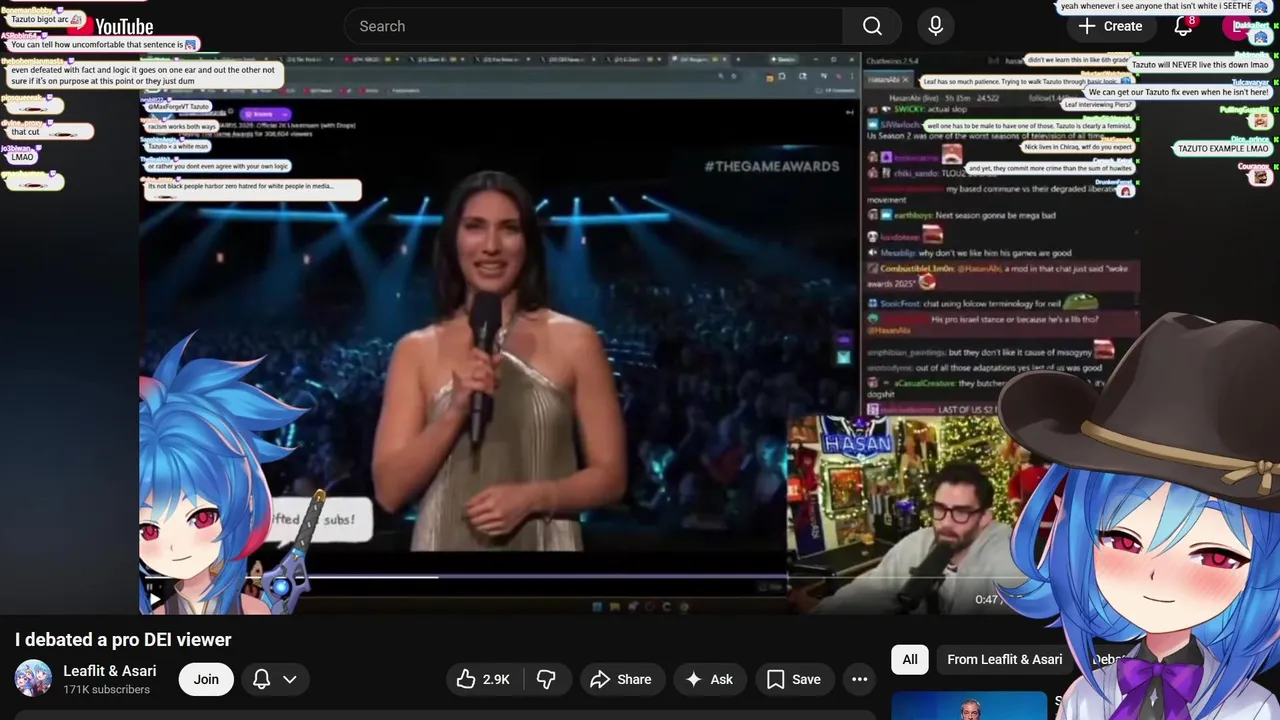Dislike this video
Image resolution: width=1280 pixels, height=720 pixels.
(546, 679)
